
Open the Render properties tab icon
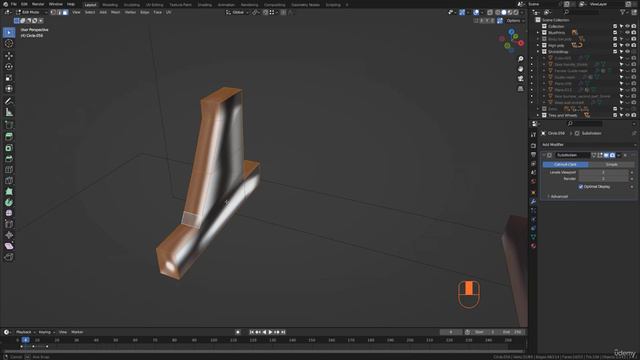(533, 146)
